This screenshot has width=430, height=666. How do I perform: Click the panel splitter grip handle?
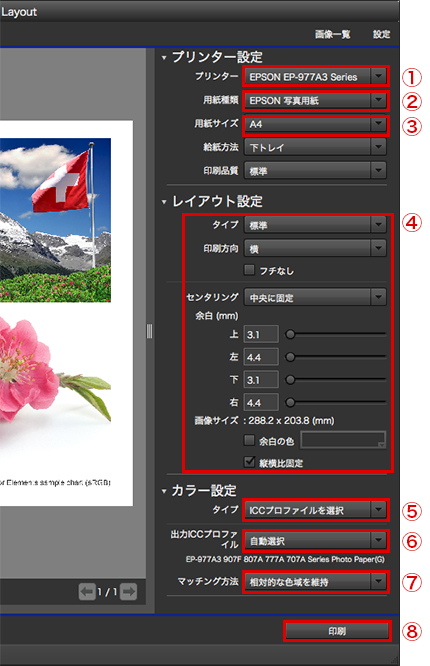point(150,331)
